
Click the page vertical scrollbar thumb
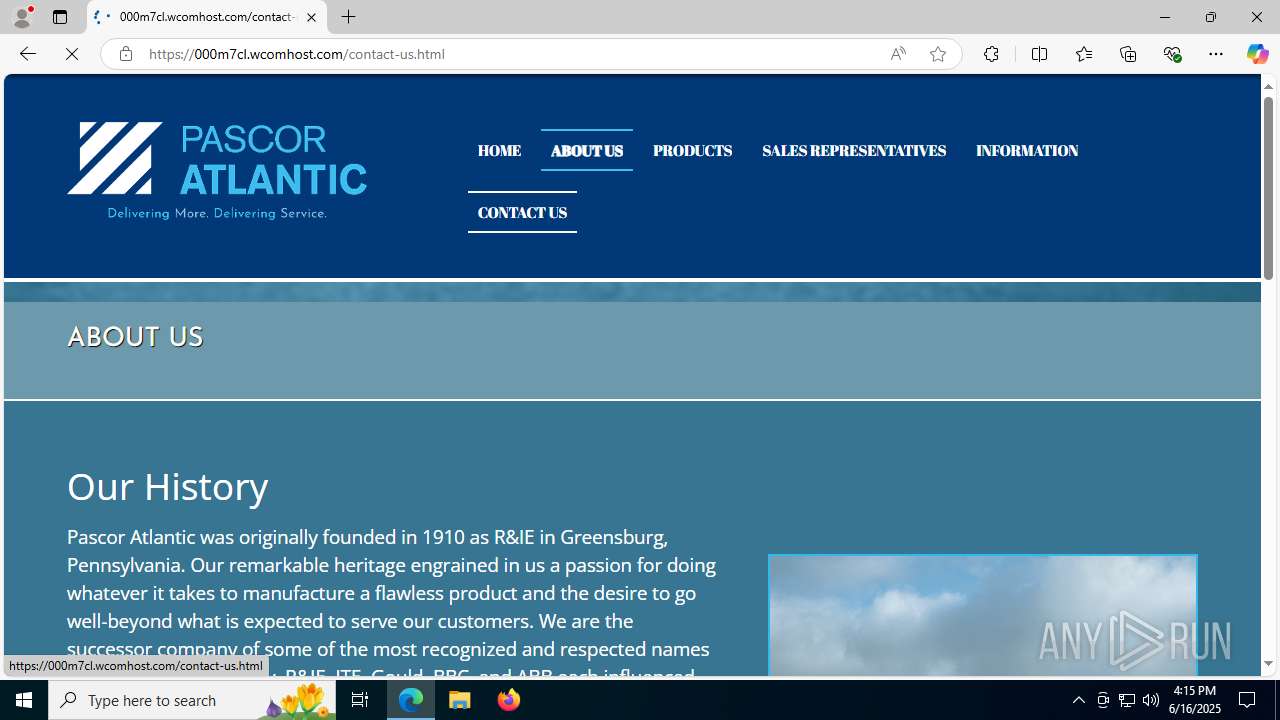click(1268, 189)
